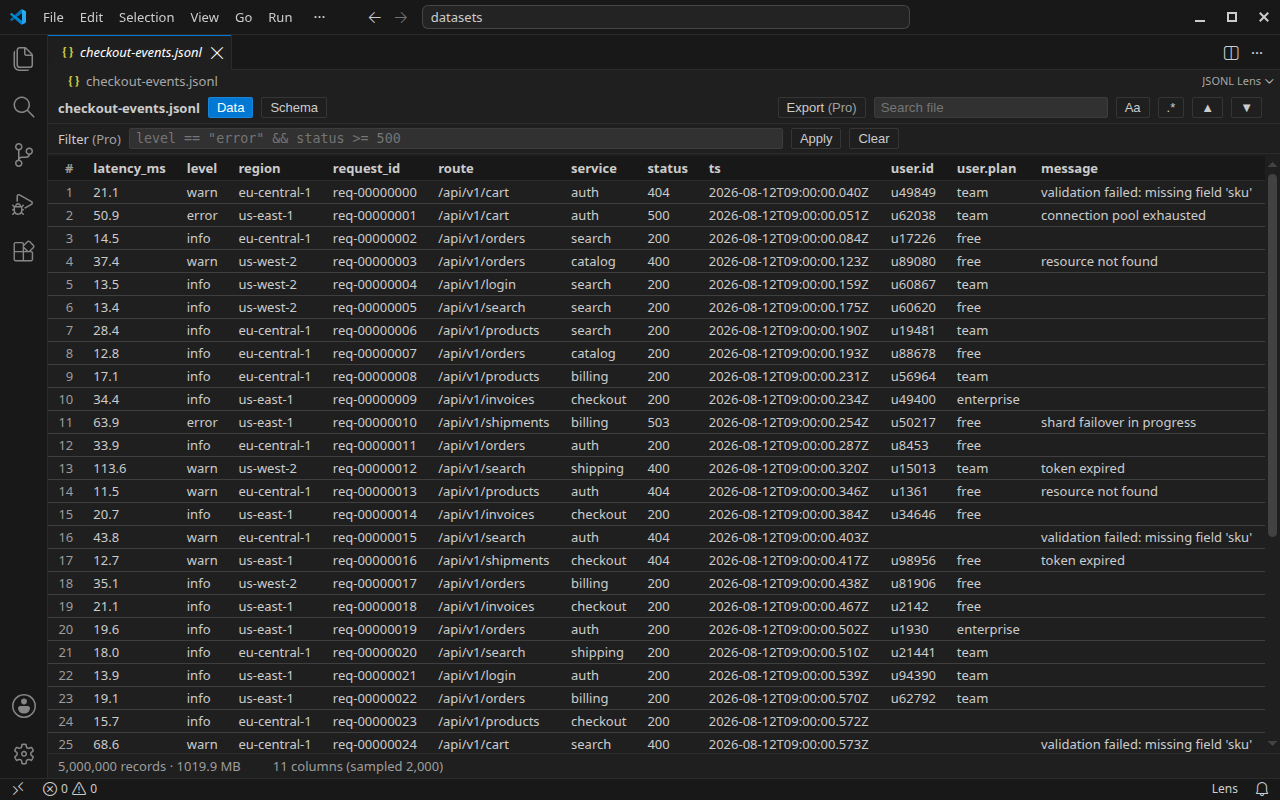Click 'shard failover in progress' message

coord(1118,423)
